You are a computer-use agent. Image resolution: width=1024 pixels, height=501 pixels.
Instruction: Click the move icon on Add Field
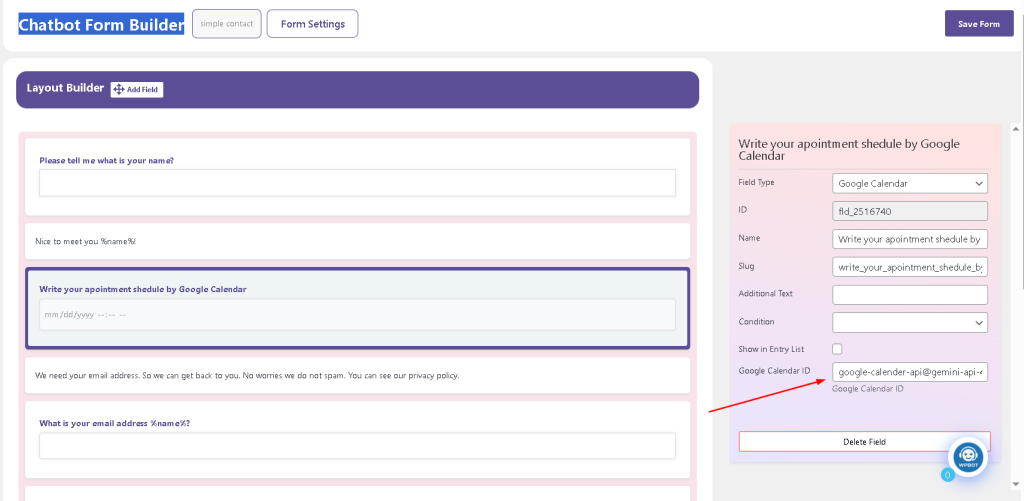tap(118, 90)
